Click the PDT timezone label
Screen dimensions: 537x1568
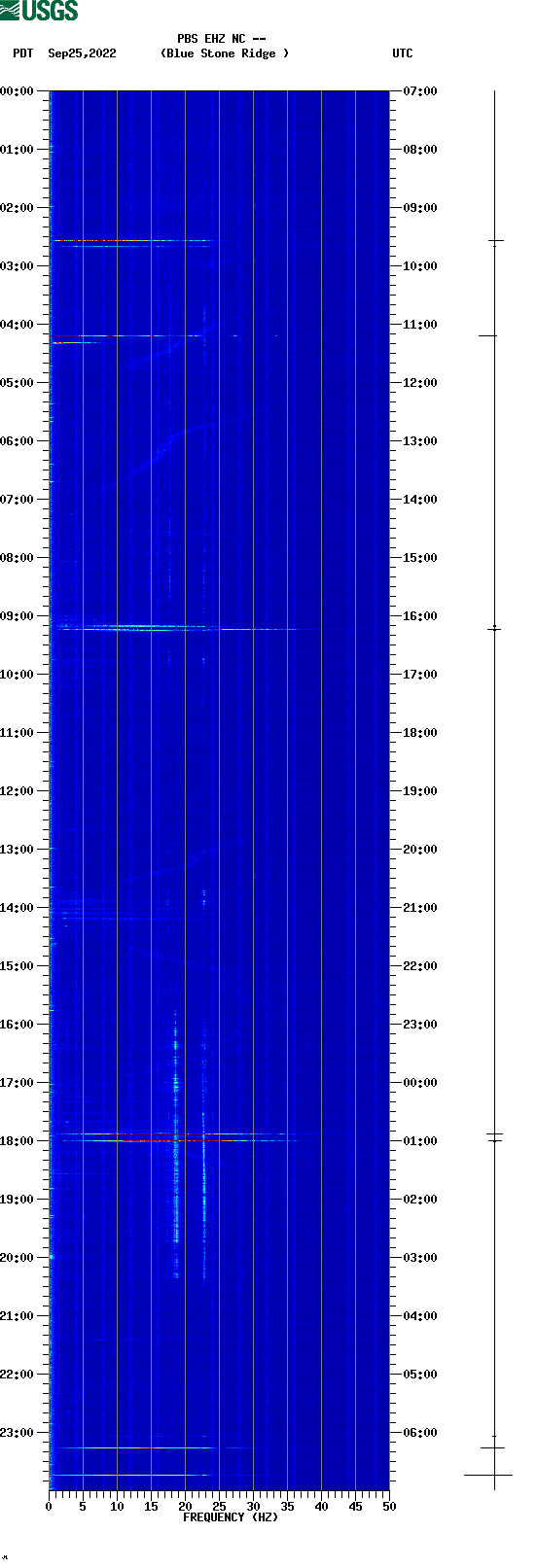coord(22,53)
